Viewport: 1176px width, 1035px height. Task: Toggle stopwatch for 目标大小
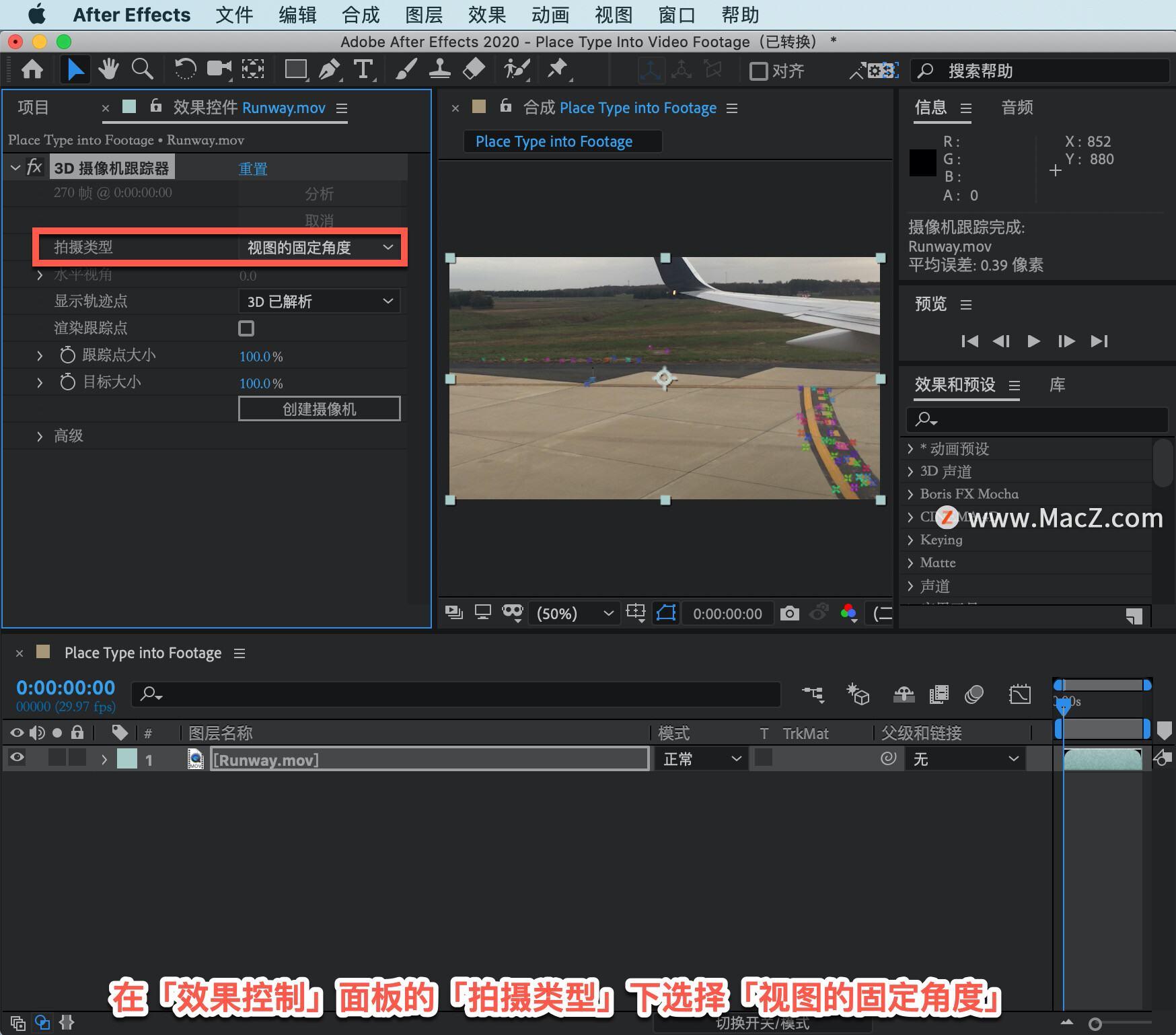pyautogui.click(x=67, y=382)
